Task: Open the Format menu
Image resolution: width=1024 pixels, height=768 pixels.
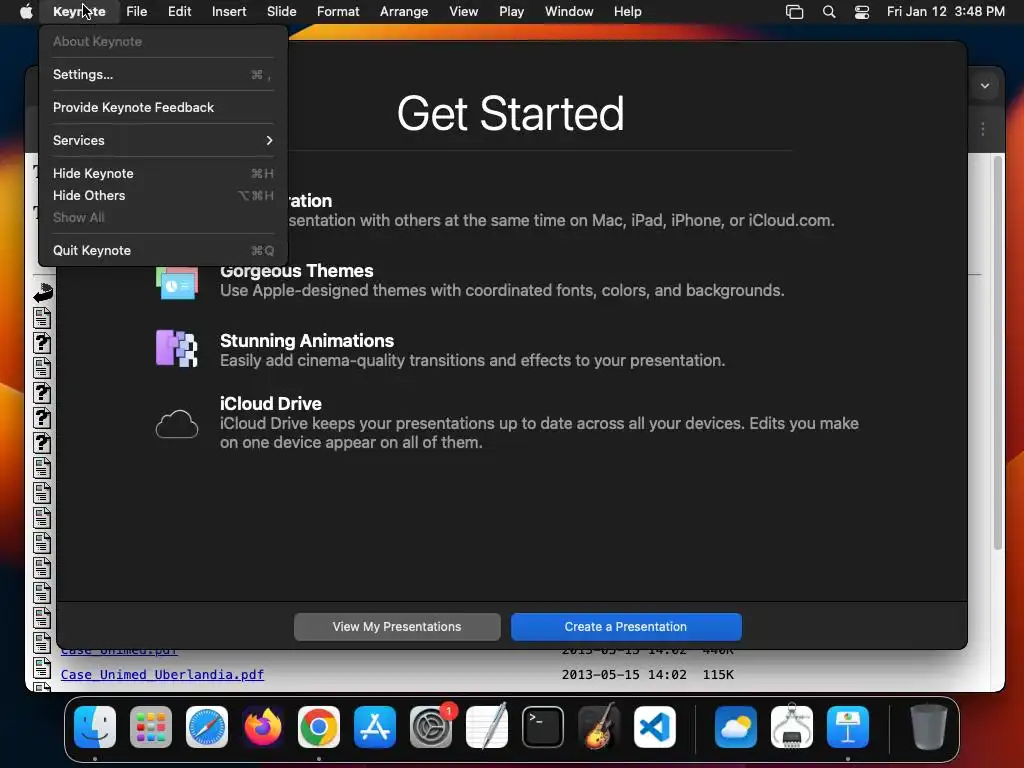Action: (x=338, y=12)
